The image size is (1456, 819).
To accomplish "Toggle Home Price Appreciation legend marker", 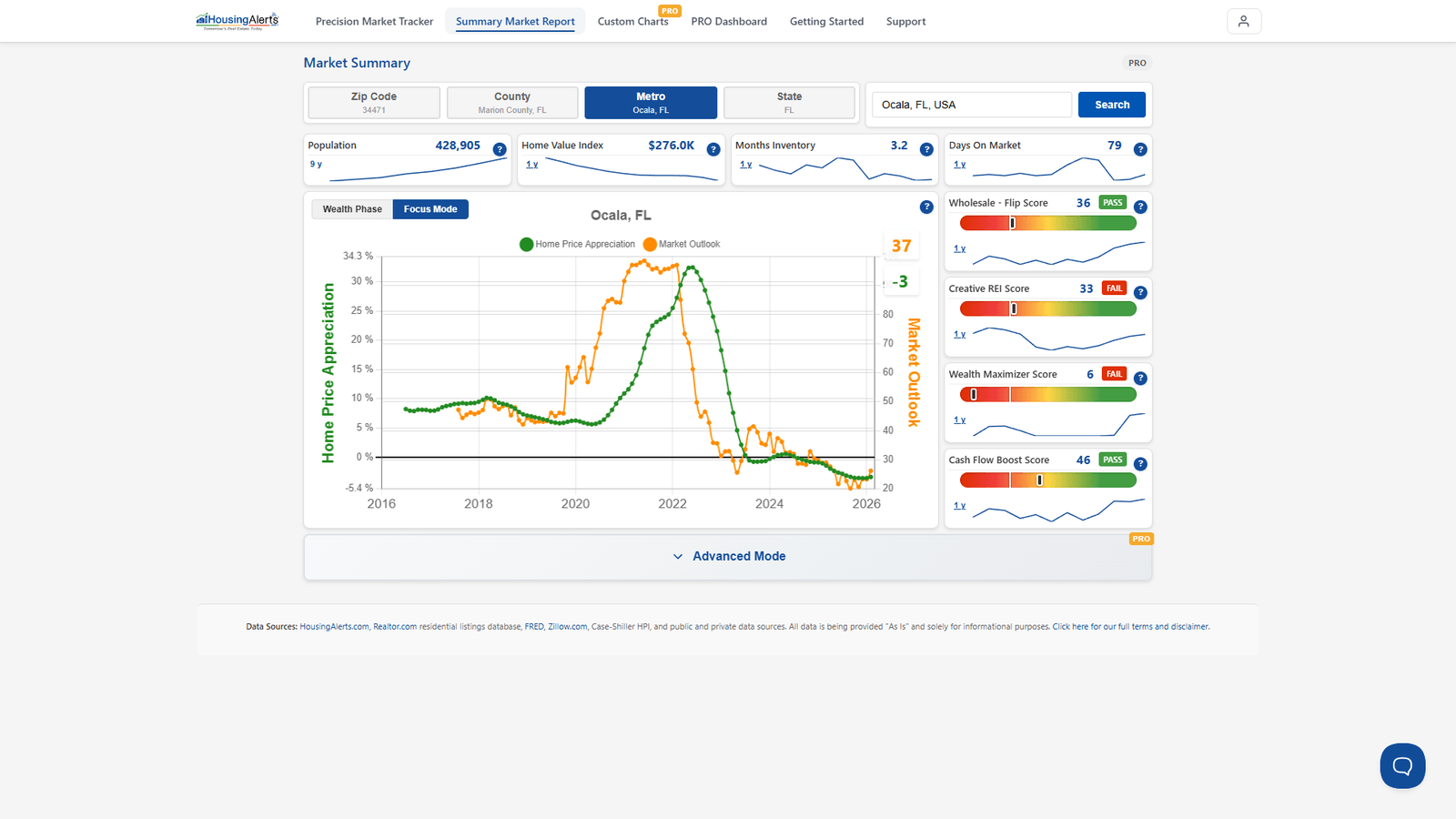I will (526, 244).
